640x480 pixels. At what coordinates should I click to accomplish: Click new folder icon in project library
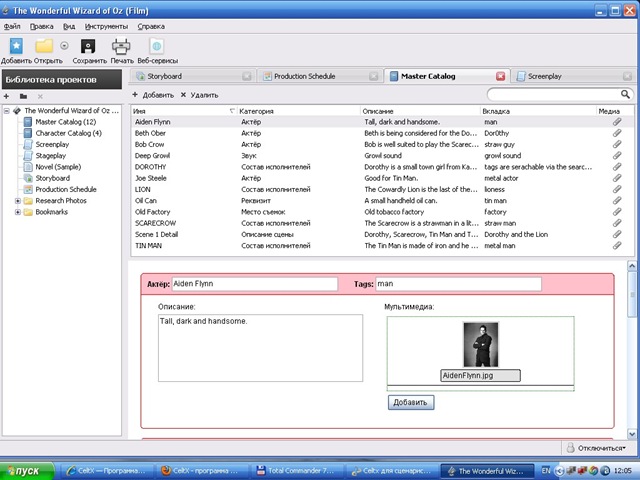pos(23,95)
